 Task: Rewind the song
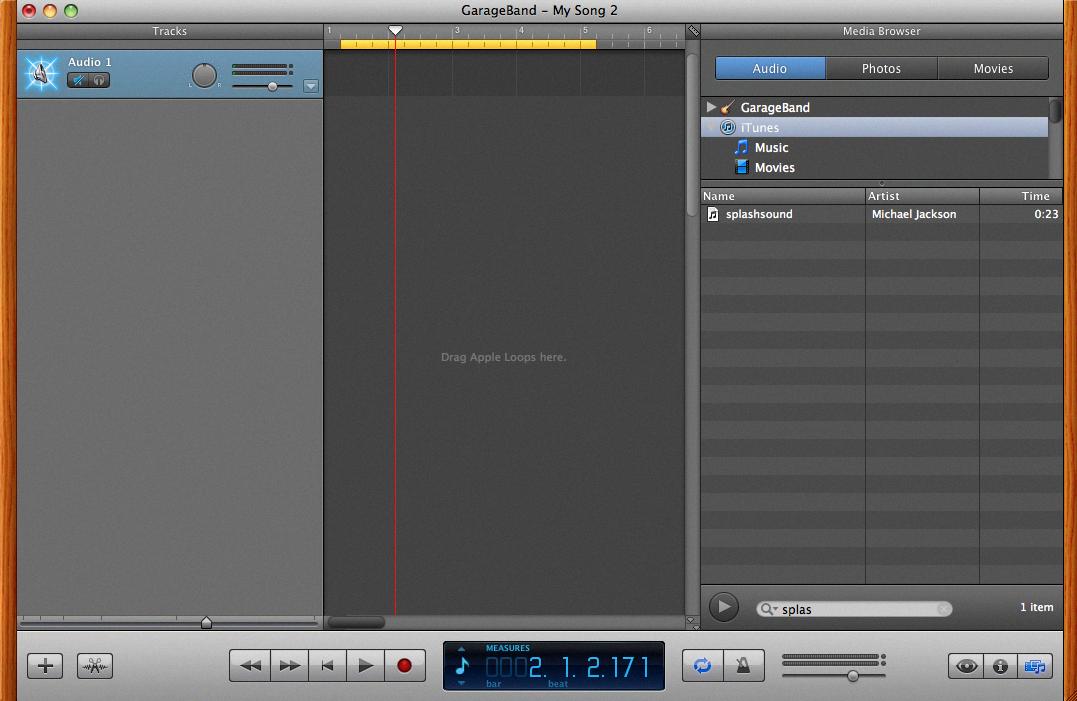pos(250,665)
